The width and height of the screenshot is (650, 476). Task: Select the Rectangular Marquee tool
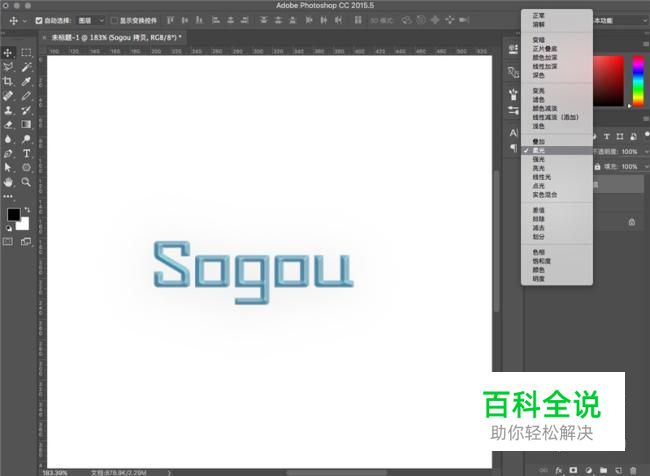click(26, 53)
